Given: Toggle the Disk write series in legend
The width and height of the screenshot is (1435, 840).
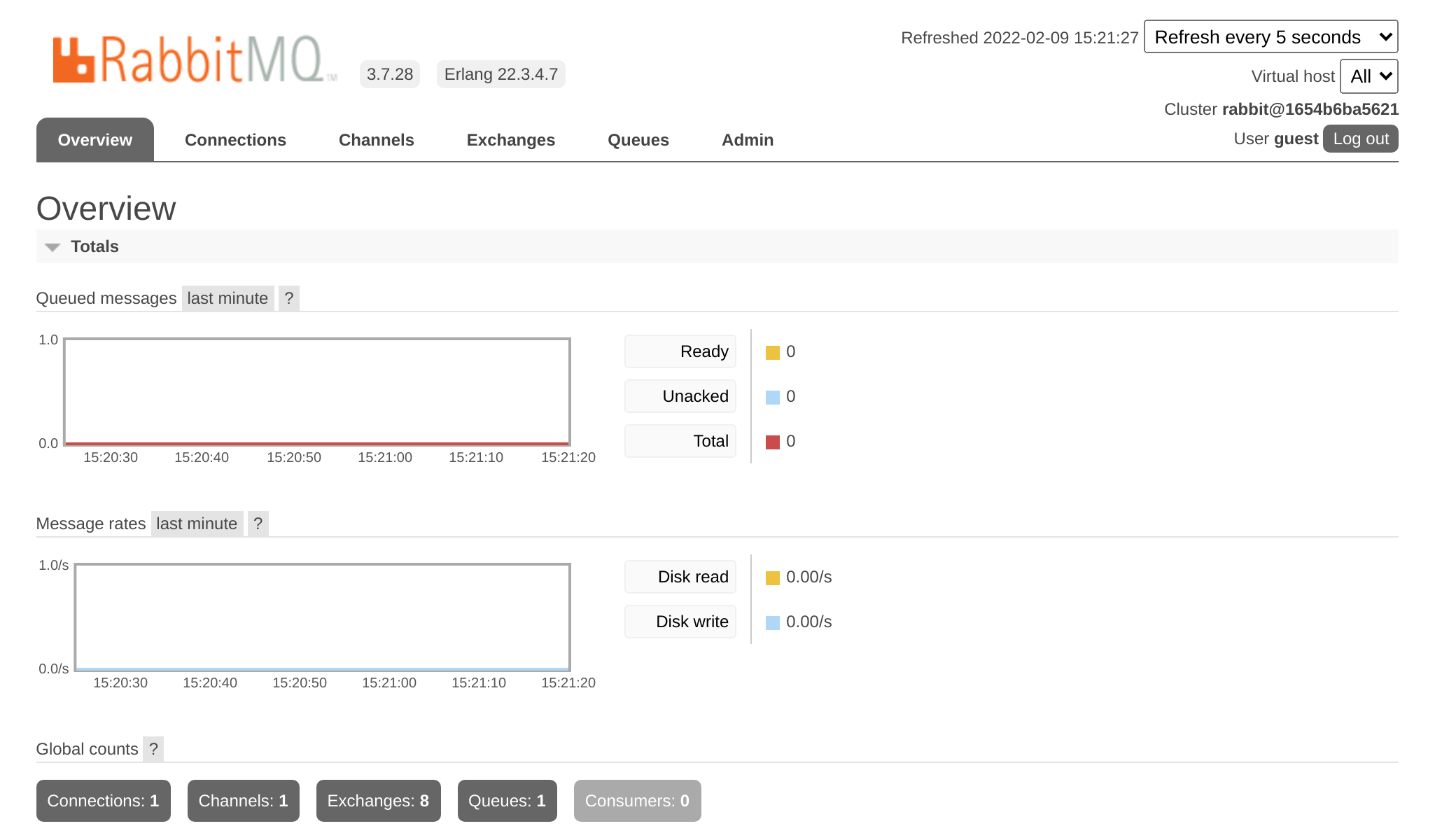Looking at the screenshot, I should click(679, 622).
